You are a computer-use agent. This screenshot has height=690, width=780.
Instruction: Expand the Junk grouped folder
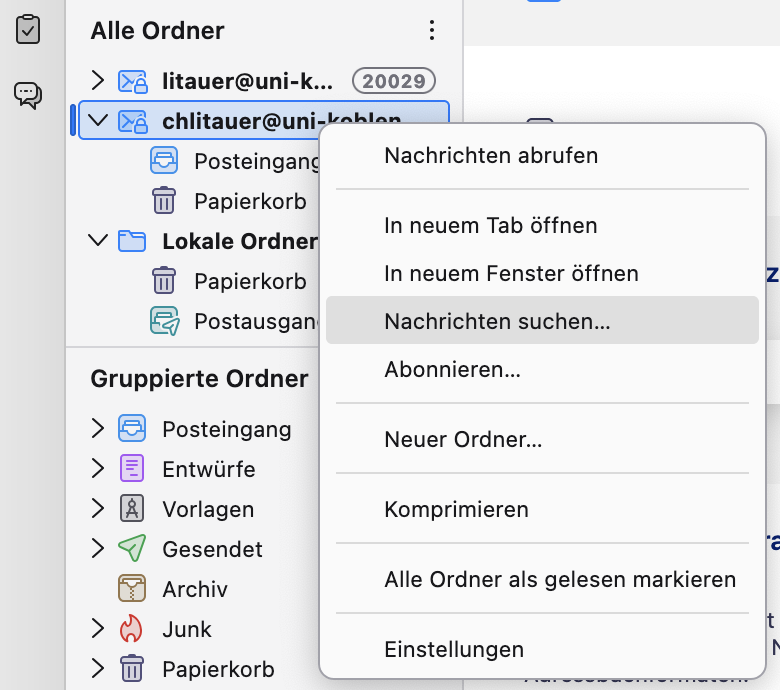click(97, 629)
